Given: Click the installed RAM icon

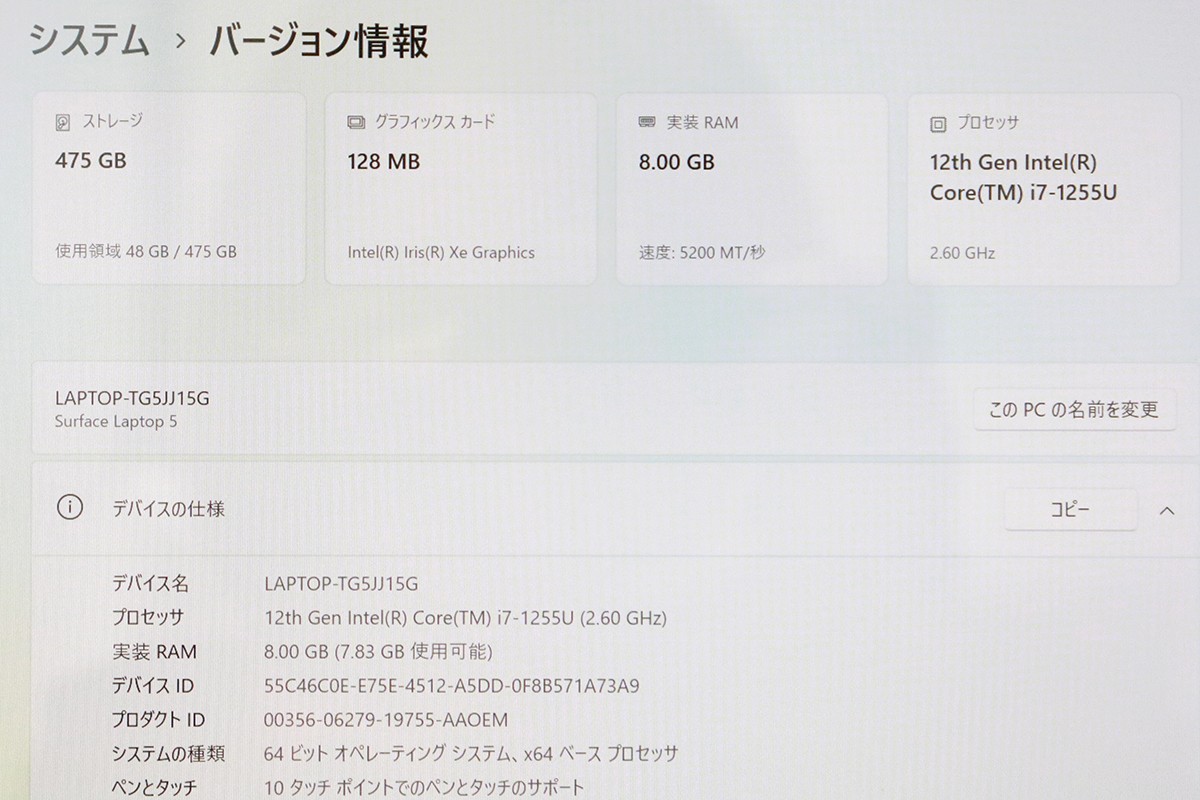Looking at the screenshot, I should pos(647,123).
